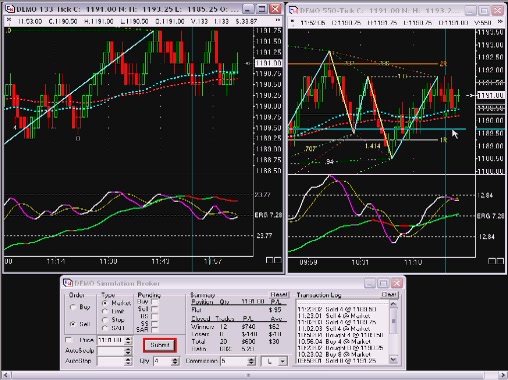The image size is (508, 380).
Task: Click the Commission input field
Action: (x=234, y=361)
